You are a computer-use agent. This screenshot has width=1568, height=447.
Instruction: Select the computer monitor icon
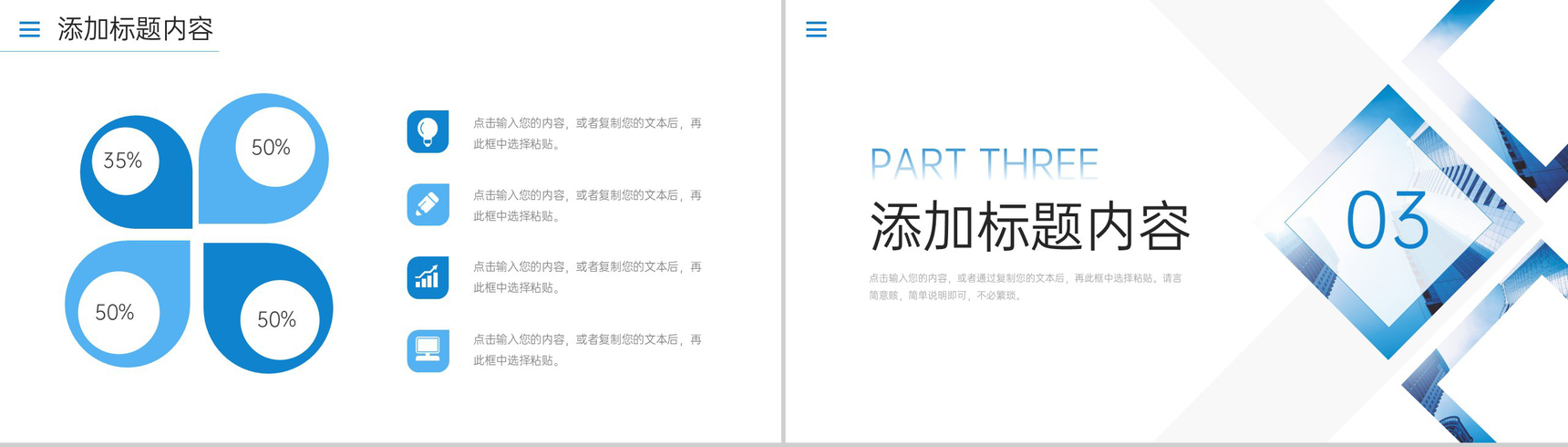(428, 350)
